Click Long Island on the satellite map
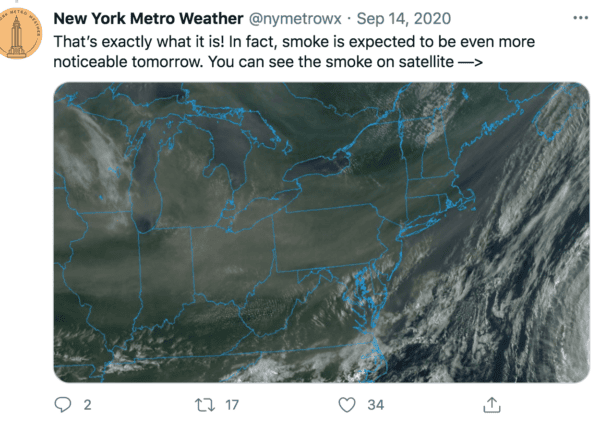 (423, 225)
